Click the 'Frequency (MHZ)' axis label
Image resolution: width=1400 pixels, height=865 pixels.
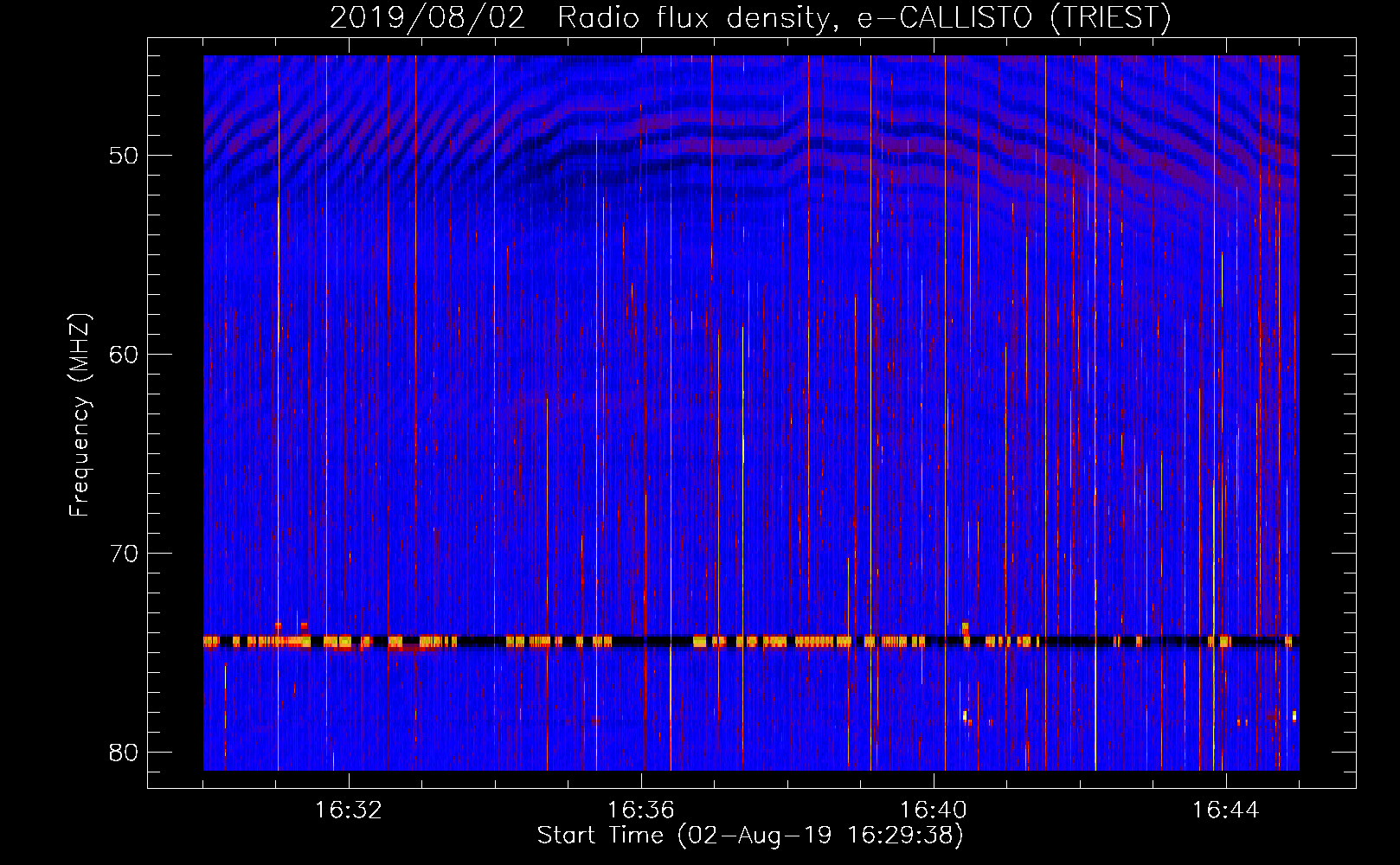pos(80,415)
